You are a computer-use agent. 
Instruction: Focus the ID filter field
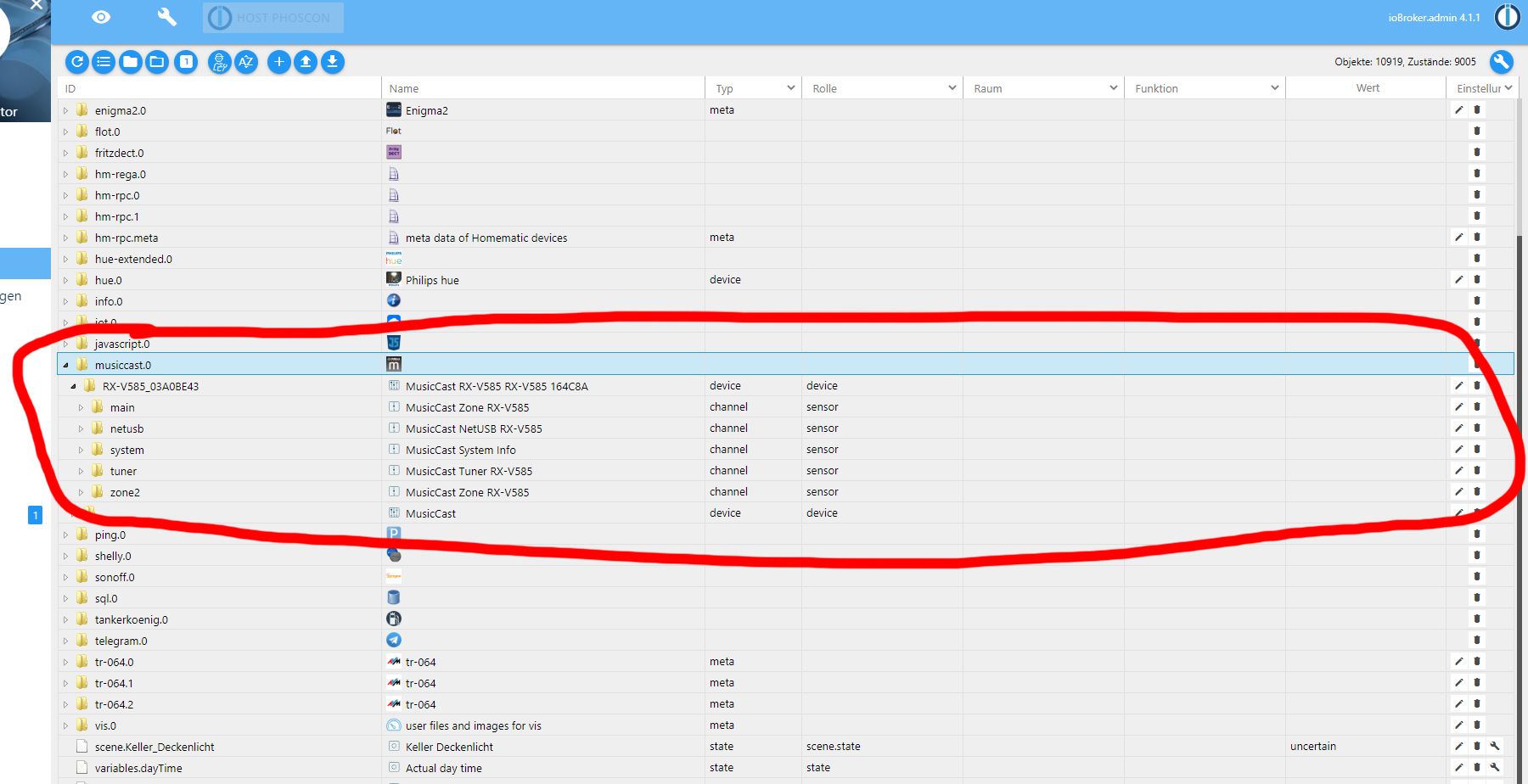pos(219,88)
